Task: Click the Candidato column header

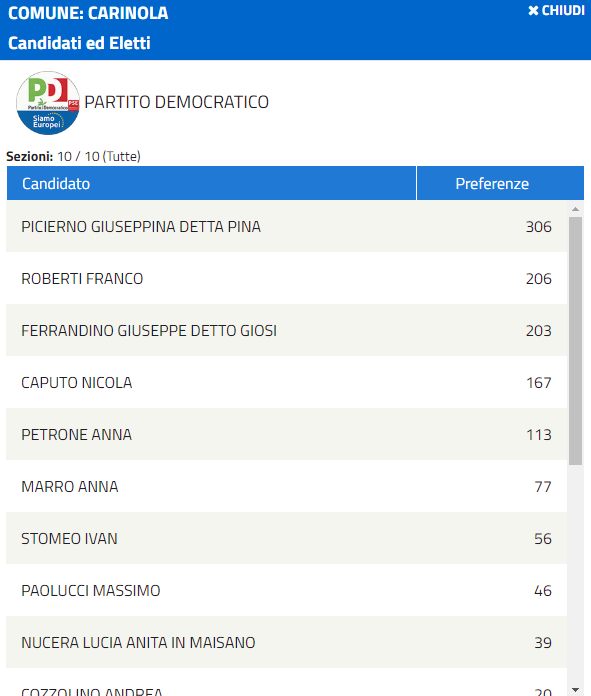Action: pos(211,183)
